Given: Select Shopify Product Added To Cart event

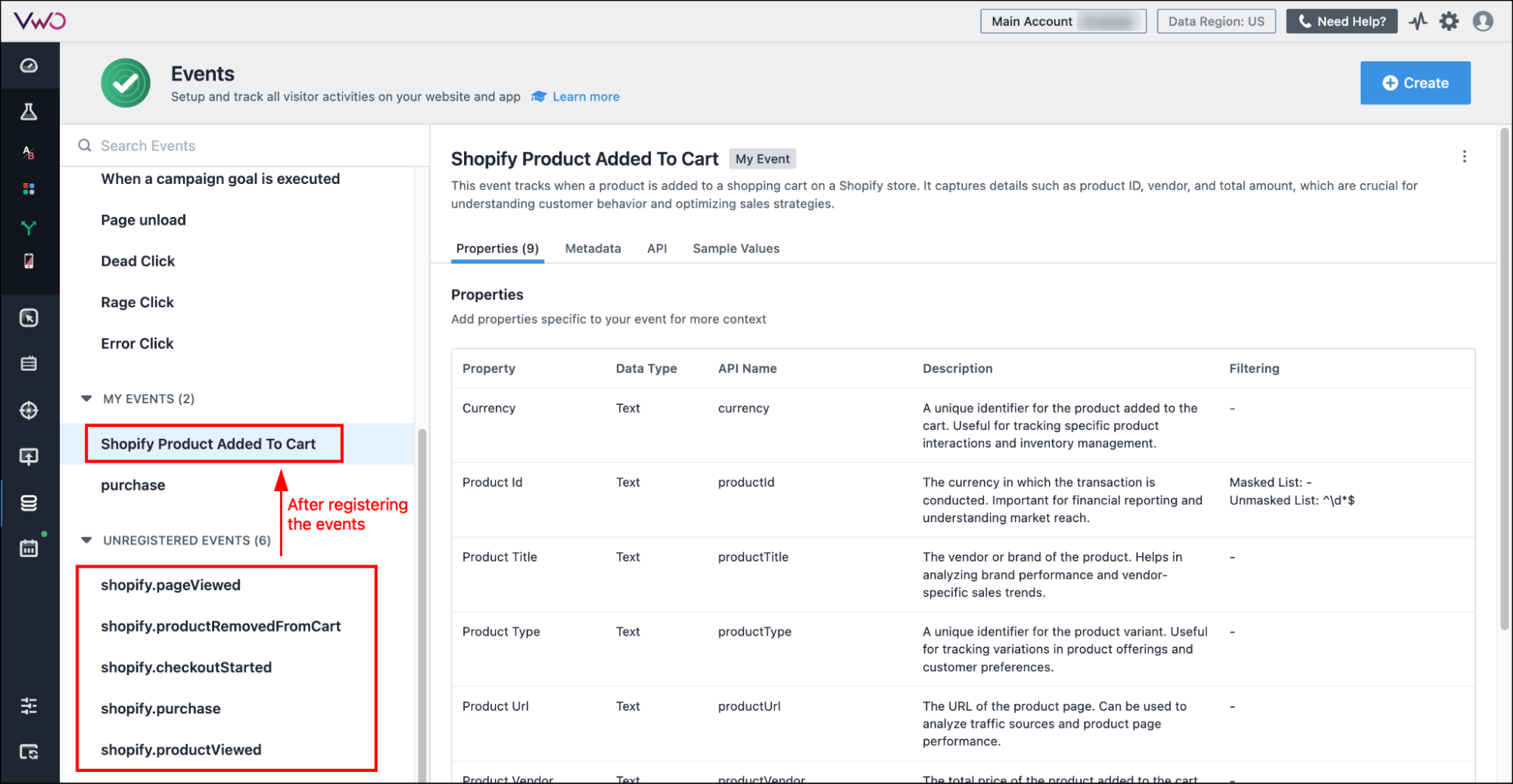Looking at the screenshot, I should point(208,444).
